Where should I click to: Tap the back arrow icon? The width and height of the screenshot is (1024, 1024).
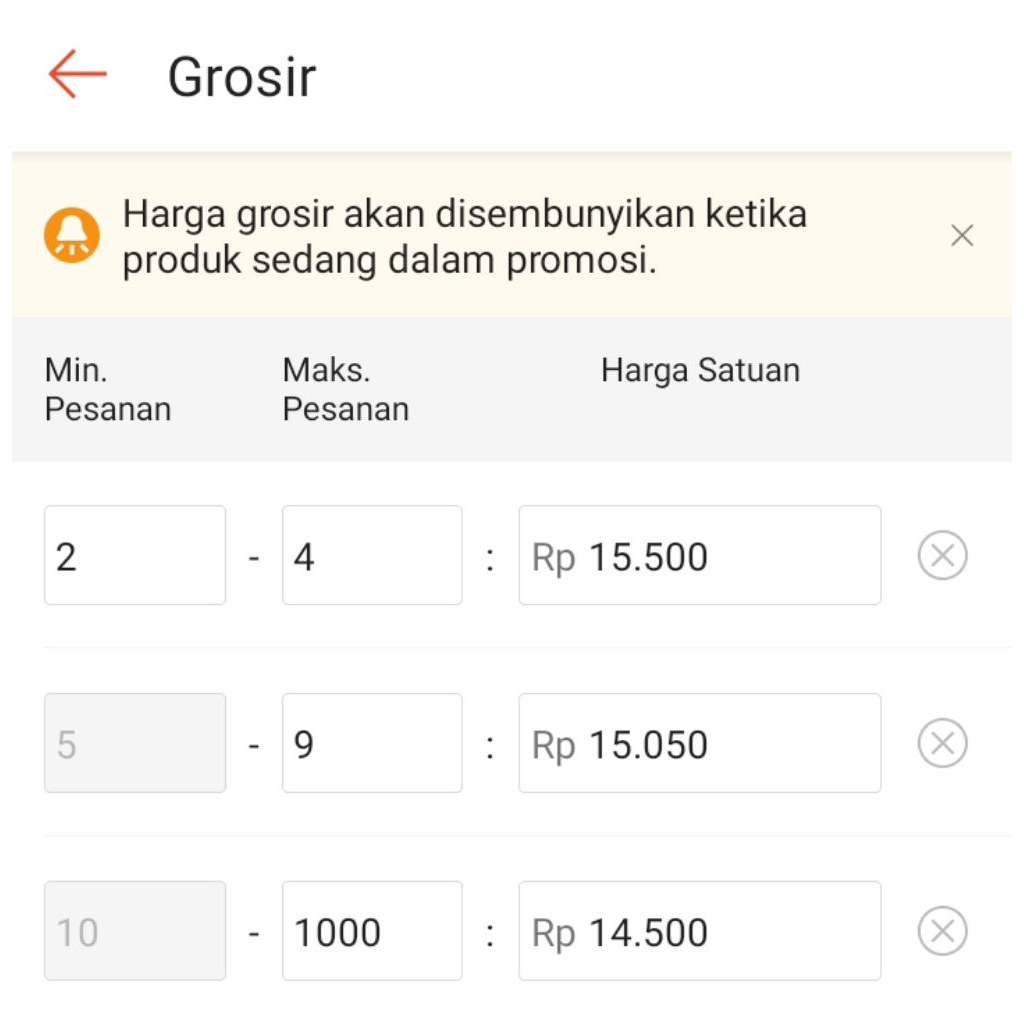(77, 75)
